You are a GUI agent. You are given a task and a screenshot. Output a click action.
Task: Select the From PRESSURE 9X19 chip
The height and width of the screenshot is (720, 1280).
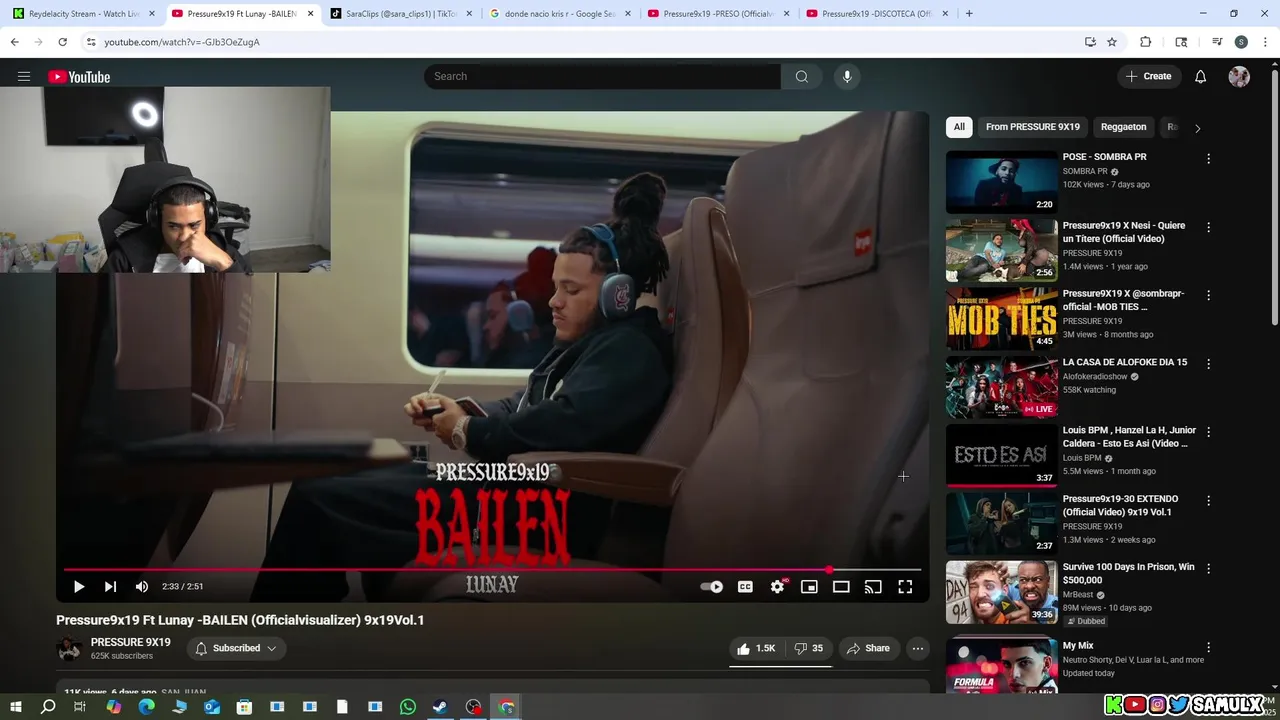coord(1033,127)
